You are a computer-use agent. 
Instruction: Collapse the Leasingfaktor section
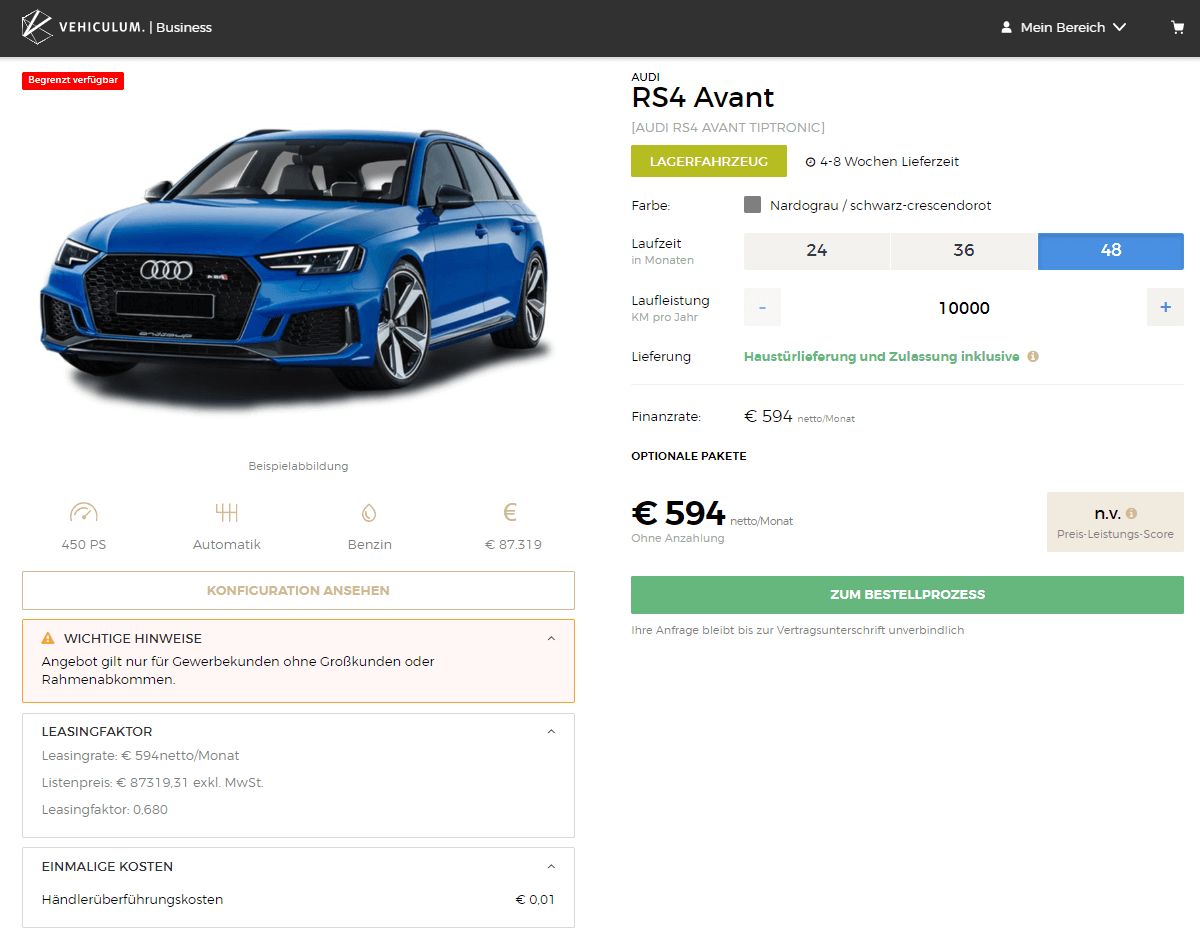click(x=551, y=731)
